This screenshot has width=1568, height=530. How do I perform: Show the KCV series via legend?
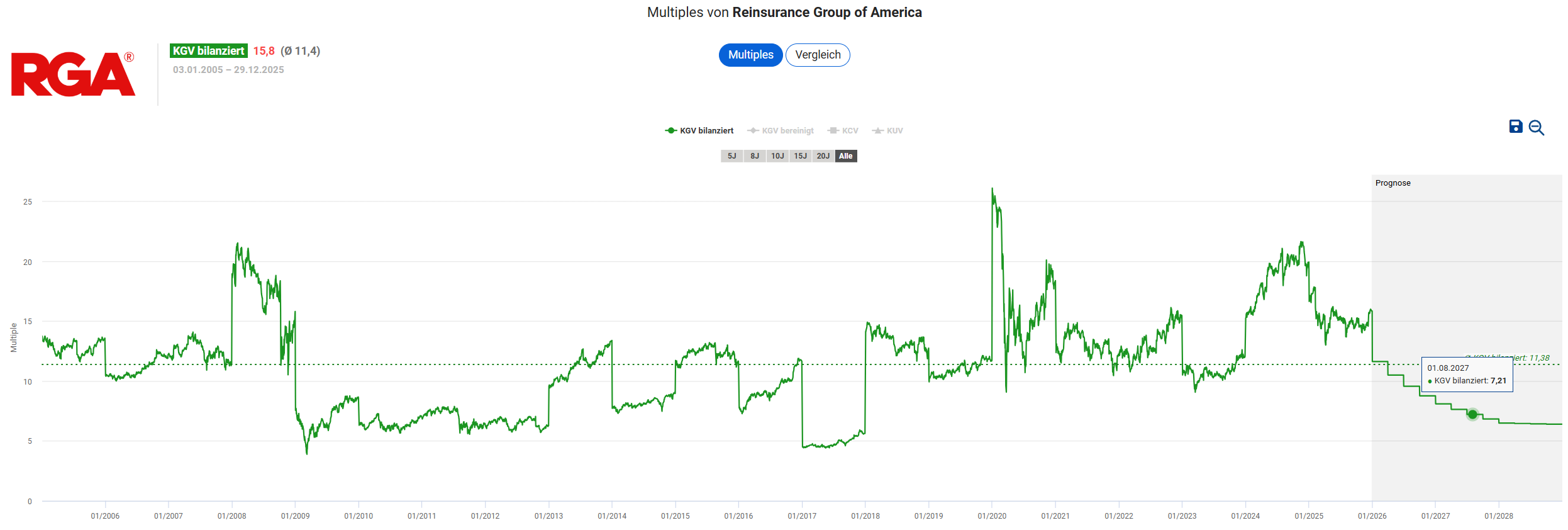tap(843, 131)
